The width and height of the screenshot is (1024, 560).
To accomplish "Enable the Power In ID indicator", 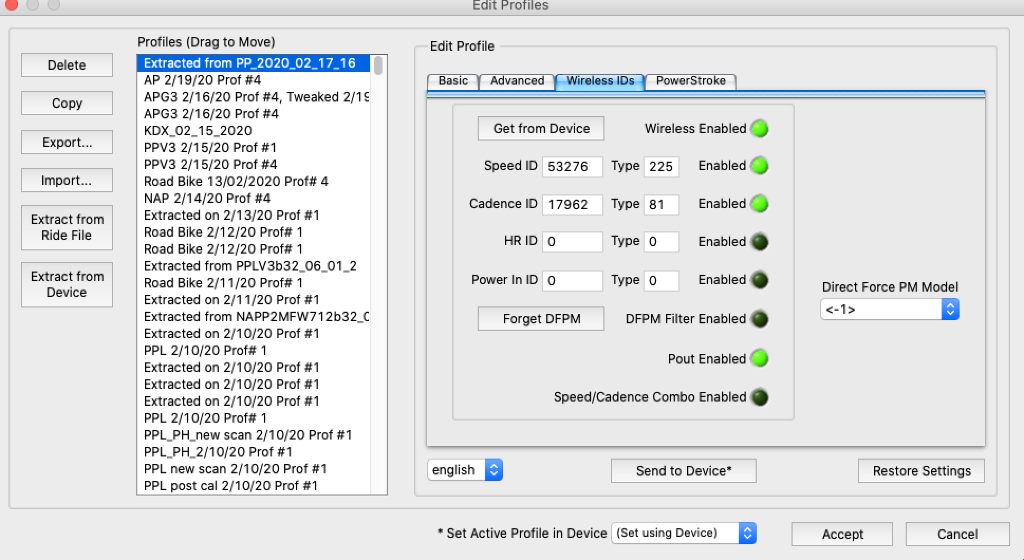I will [x=760, y=280].
